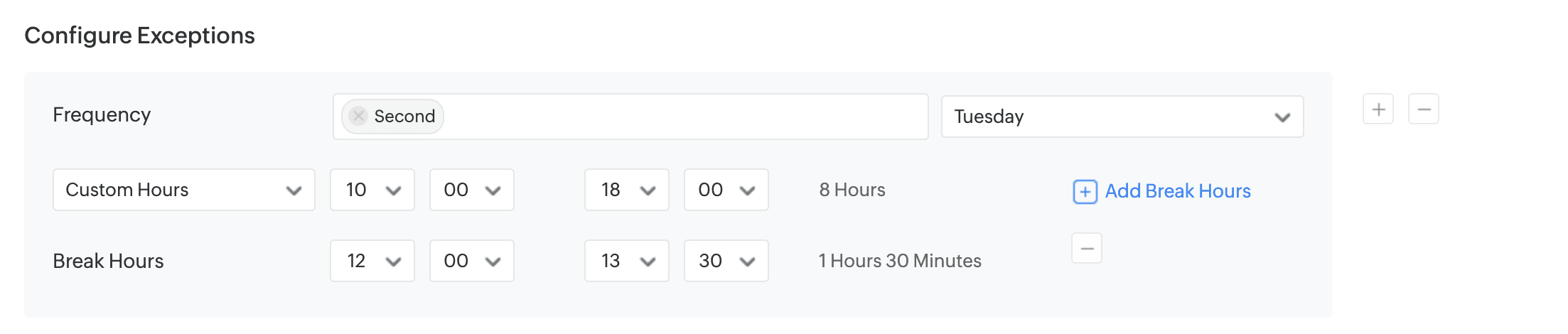The image size is (1568, 334).
Task: Add another exception row with plus icon
Action: (x=1378, y=109)
